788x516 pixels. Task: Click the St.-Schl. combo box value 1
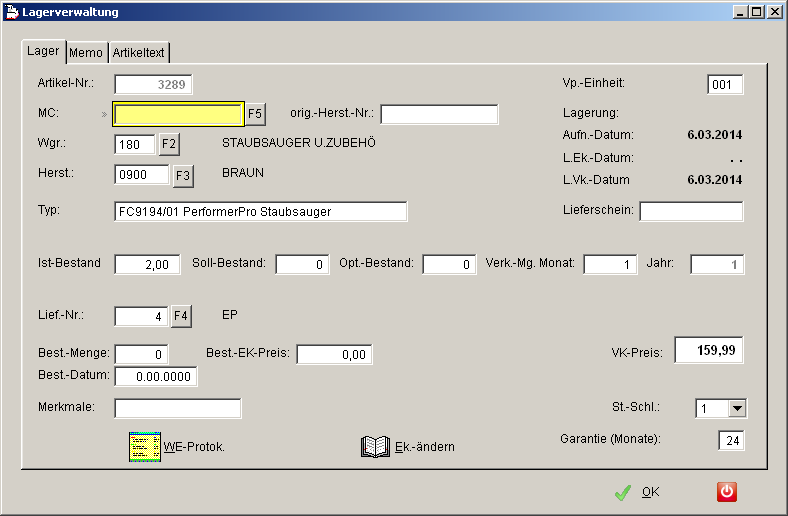click(712, 408)
